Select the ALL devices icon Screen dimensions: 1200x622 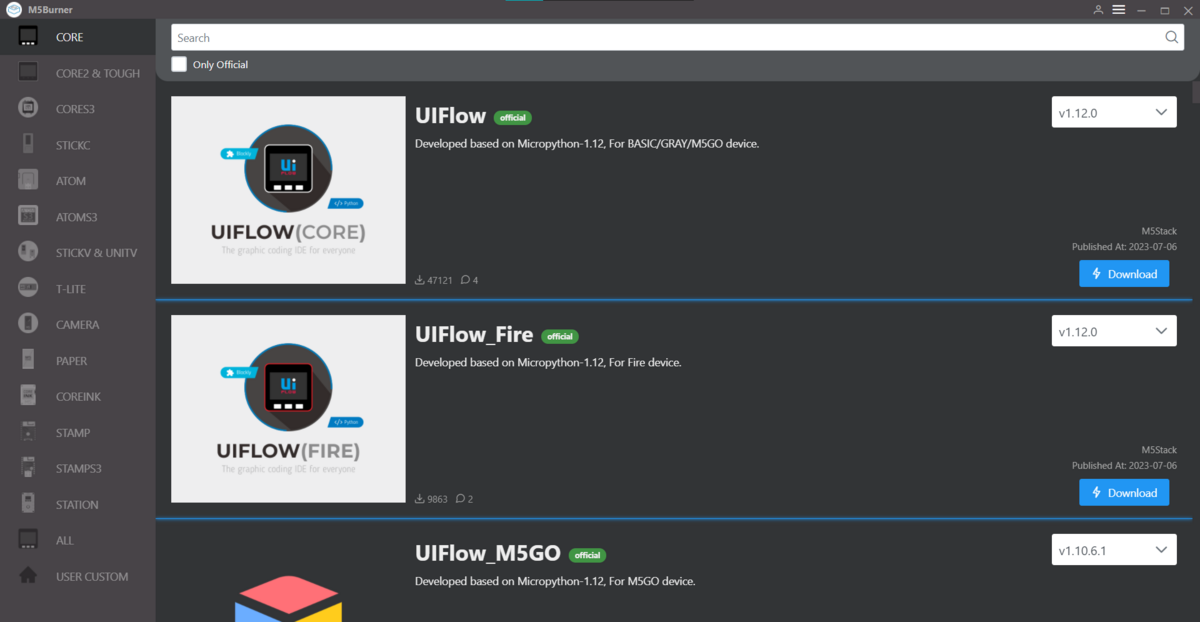[x=28, y=540]
